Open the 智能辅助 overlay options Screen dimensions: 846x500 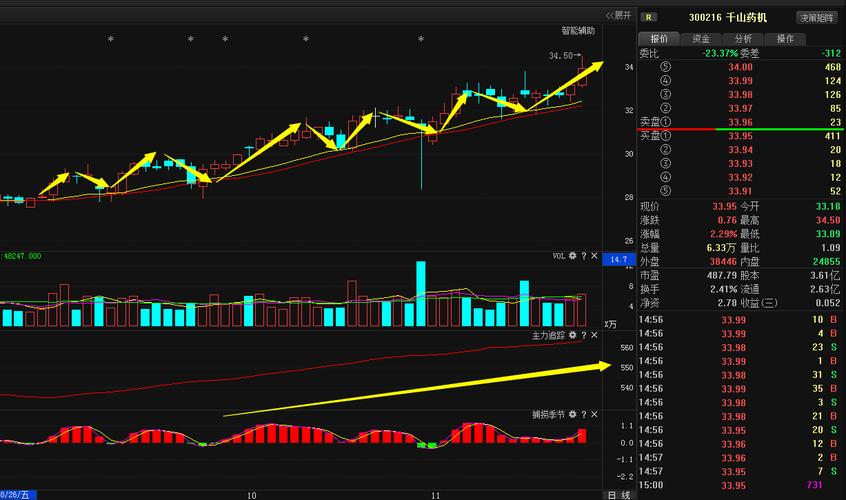pyautogui.click(x=578, y=31)
